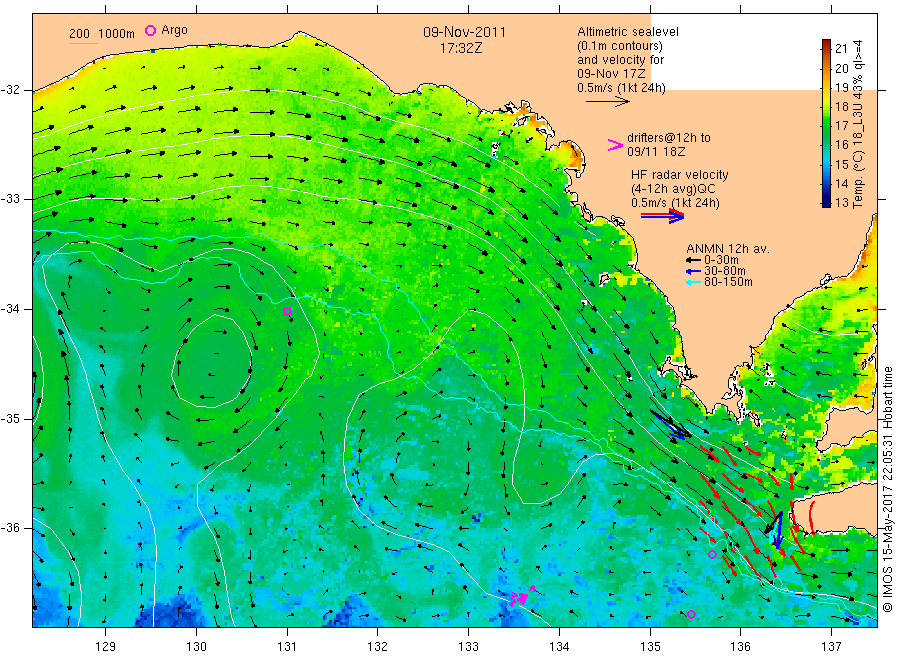Click the '(4-12h avg)QC' text

(673, 189)
